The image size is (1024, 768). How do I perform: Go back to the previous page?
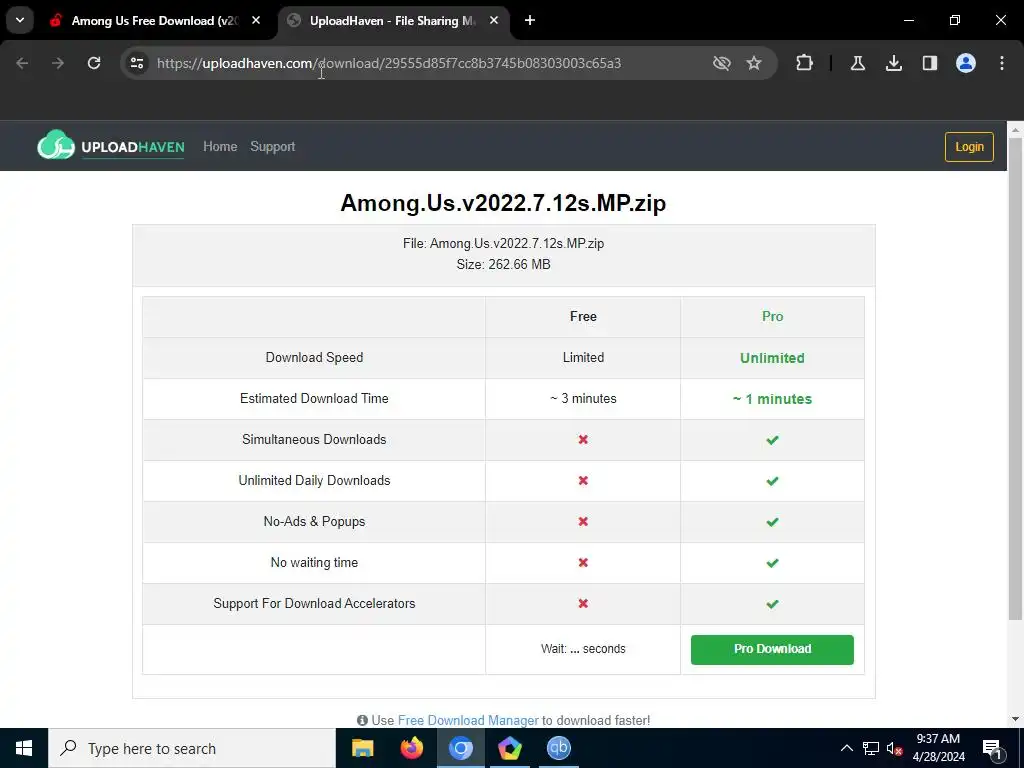point(22,63)
